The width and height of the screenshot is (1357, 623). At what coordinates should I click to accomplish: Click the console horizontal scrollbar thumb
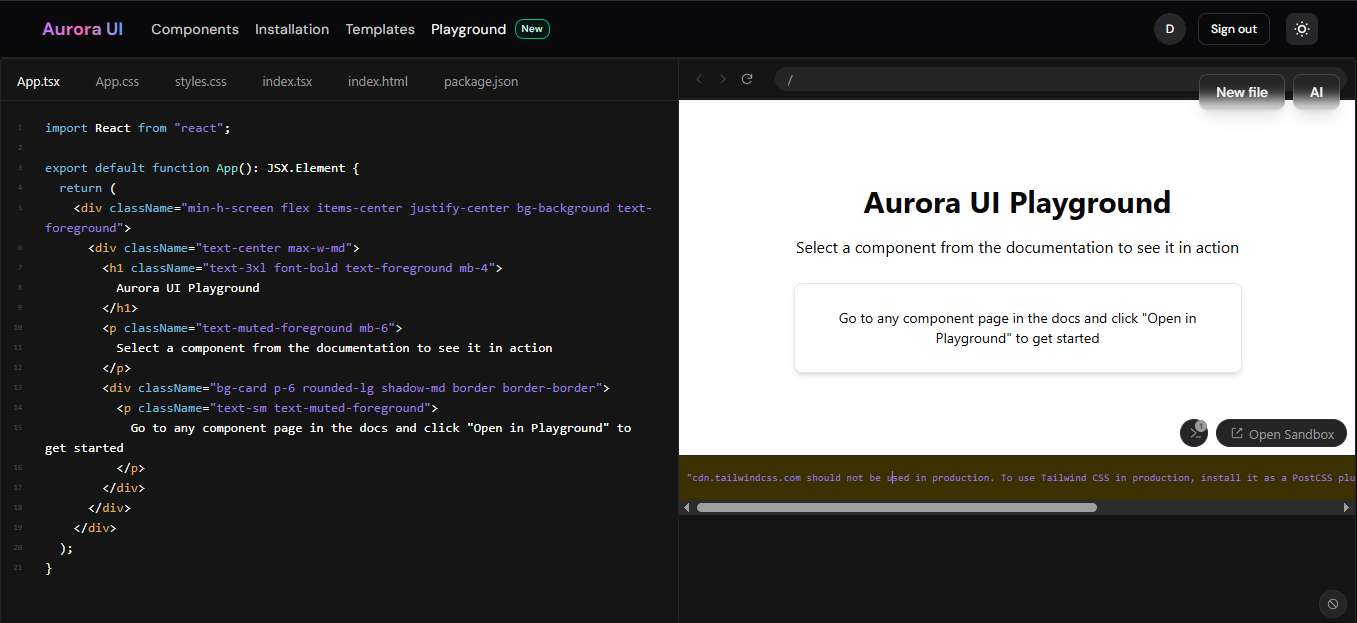point(897,507)
